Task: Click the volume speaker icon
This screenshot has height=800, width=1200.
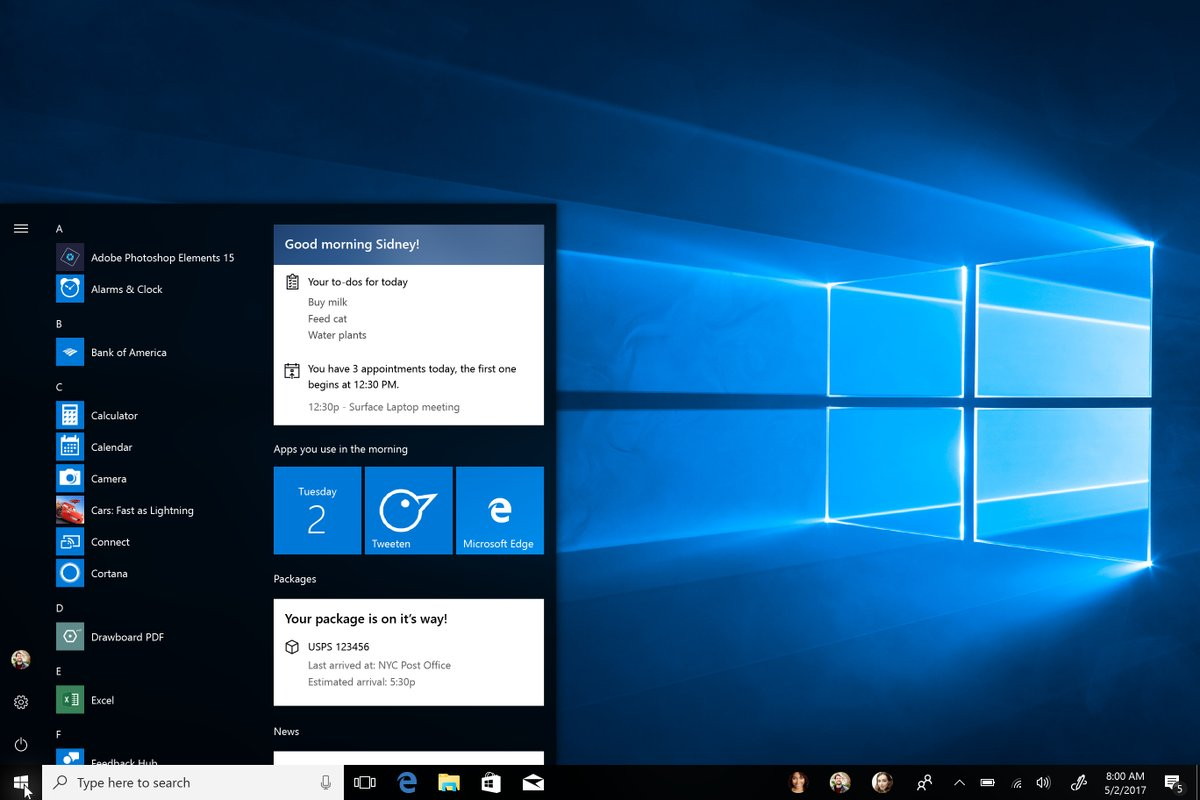Action: click(x=1044, y=782)
